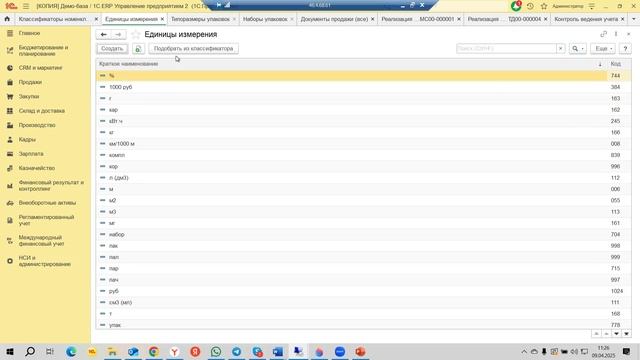
Task: Switch to Типоразмеры упаковок tab
Action: click(200, 19)
